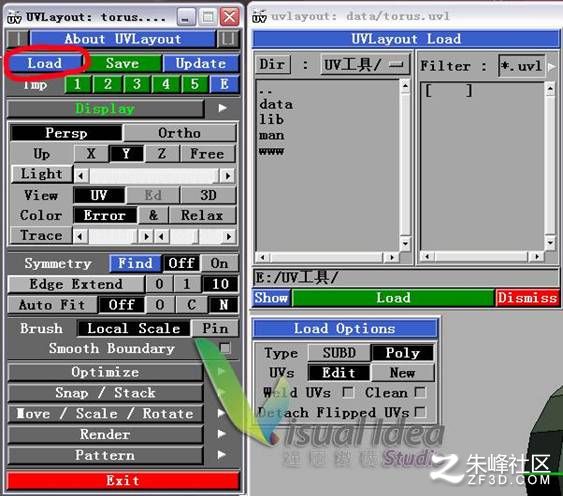The height and width of the screenshot is (496, 563).
Task: Open the Dir dropdown showing UV工具/
Action: click(x=364, y=65)
